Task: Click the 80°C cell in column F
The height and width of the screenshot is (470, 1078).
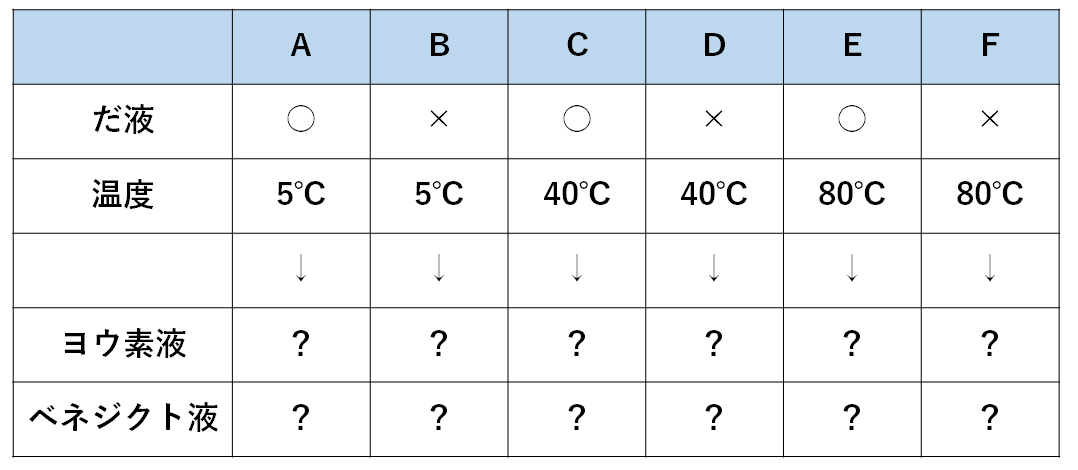Action: pos(989,193)
